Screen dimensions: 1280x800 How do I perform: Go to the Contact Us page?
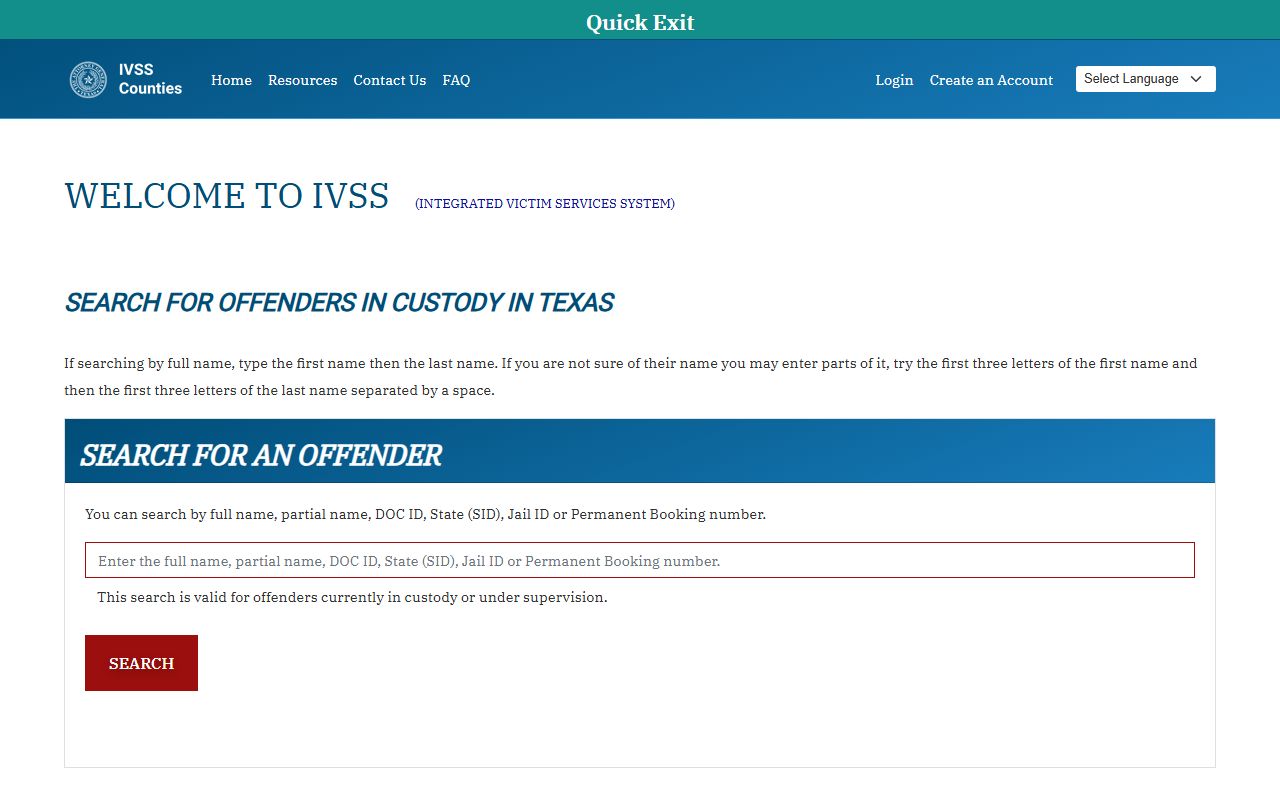(x=389, y=80)
